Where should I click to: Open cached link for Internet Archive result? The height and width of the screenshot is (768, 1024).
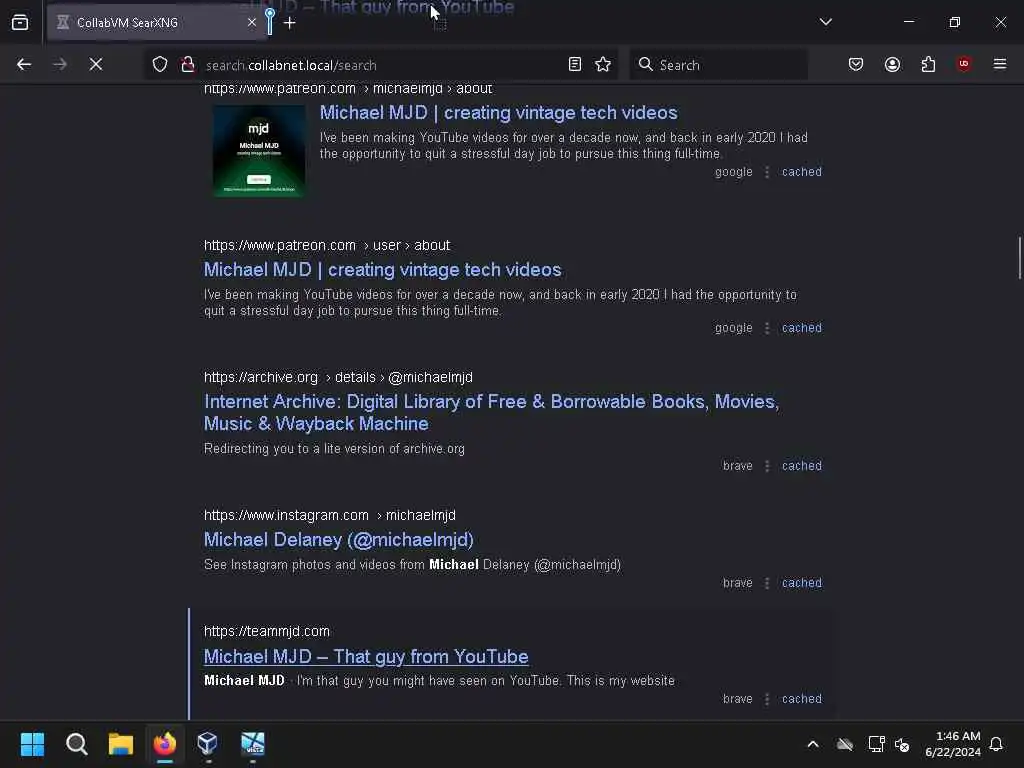click(x=802, y=466)
